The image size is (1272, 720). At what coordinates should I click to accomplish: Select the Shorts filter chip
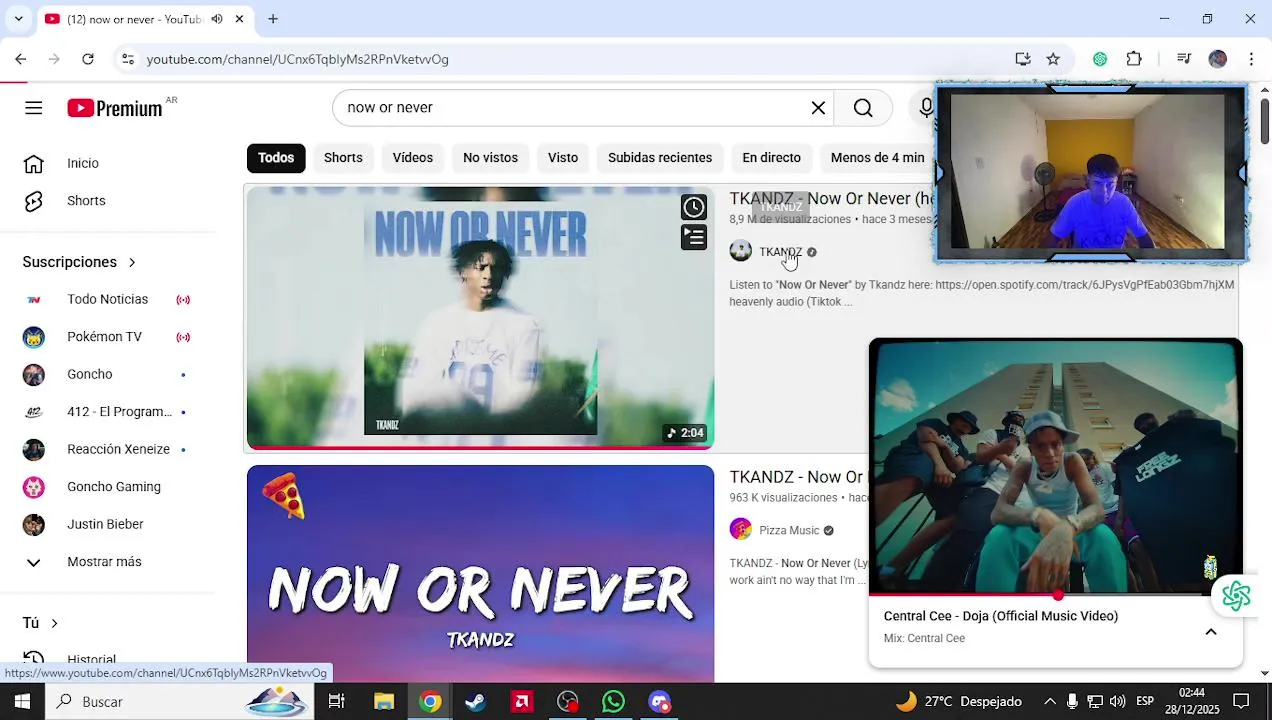coord(343,158)
